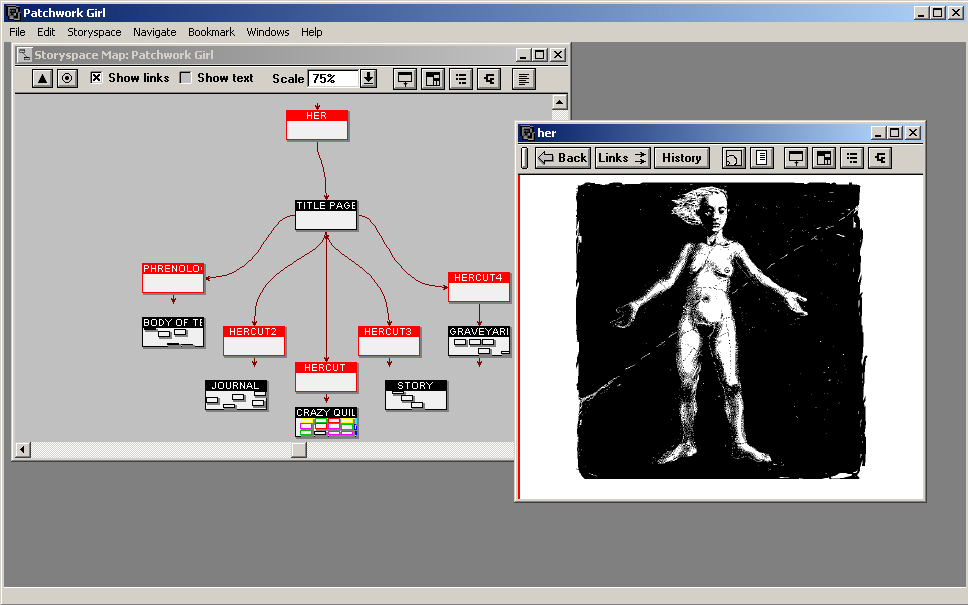The image size is (968, 605).
Task: Open the Scale dropdown arrow
Action: pyautogui.click(x=369, y=78)
